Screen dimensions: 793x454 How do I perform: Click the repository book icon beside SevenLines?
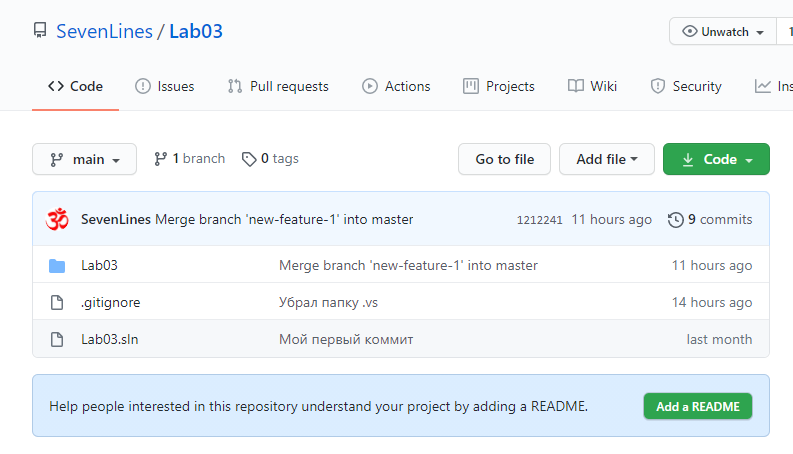(x=40, y=31)
